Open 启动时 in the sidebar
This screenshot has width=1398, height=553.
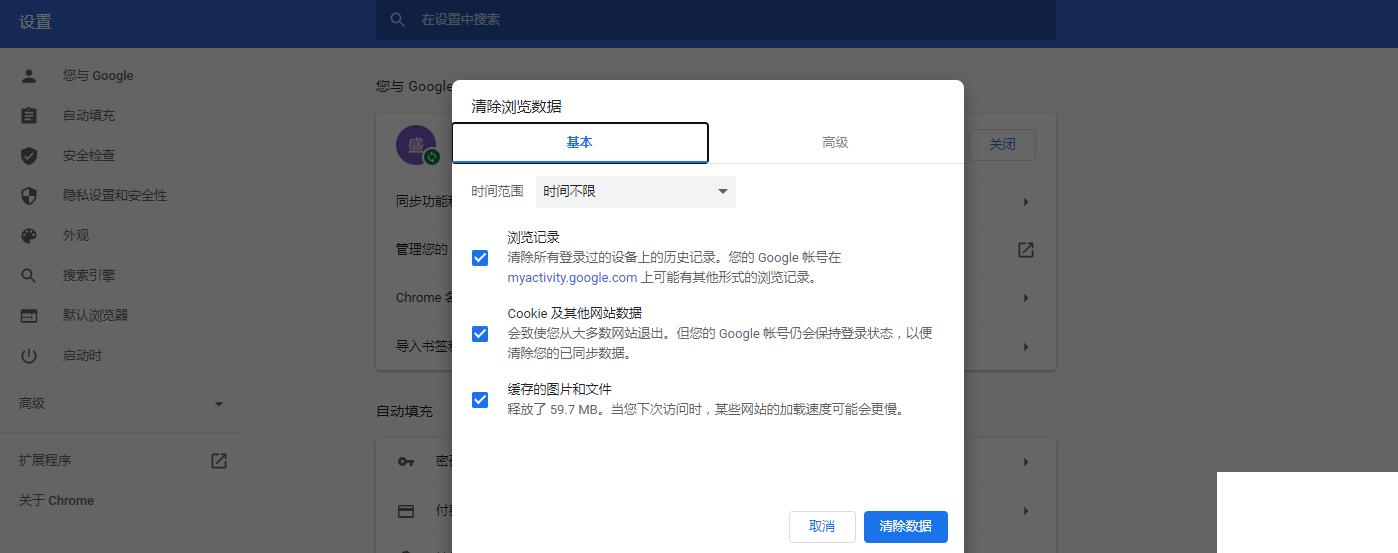[82, 356]
